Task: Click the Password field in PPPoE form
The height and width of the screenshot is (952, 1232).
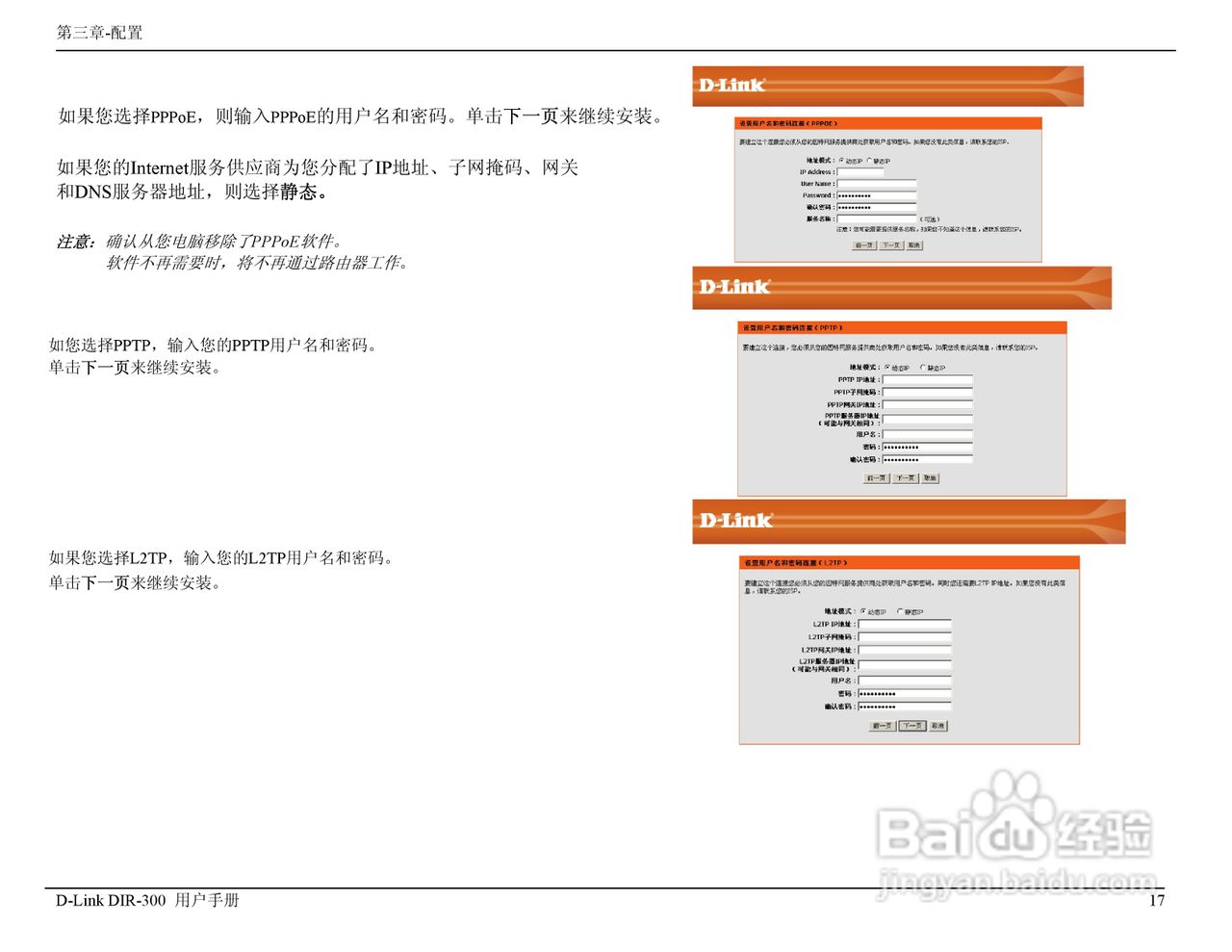Action: (x=877, y=195)
